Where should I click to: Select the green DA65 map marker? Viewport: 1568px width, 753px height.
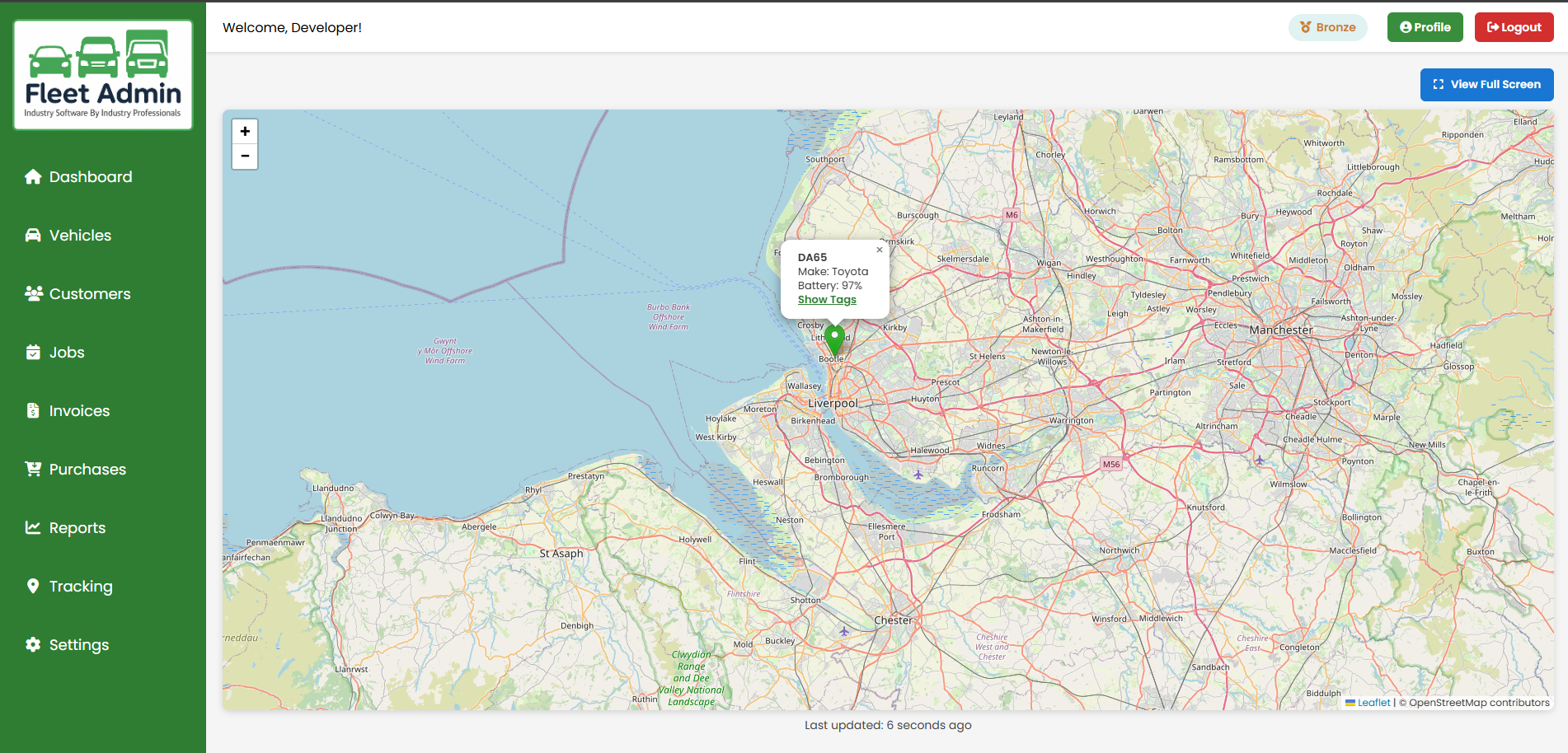(x=835, y=340)
